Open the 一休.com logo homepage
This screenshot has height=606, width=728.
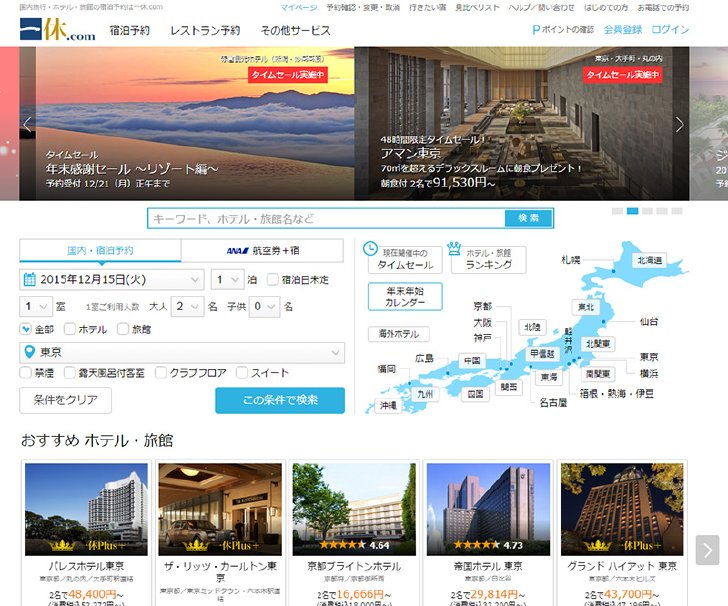point(58,30)
